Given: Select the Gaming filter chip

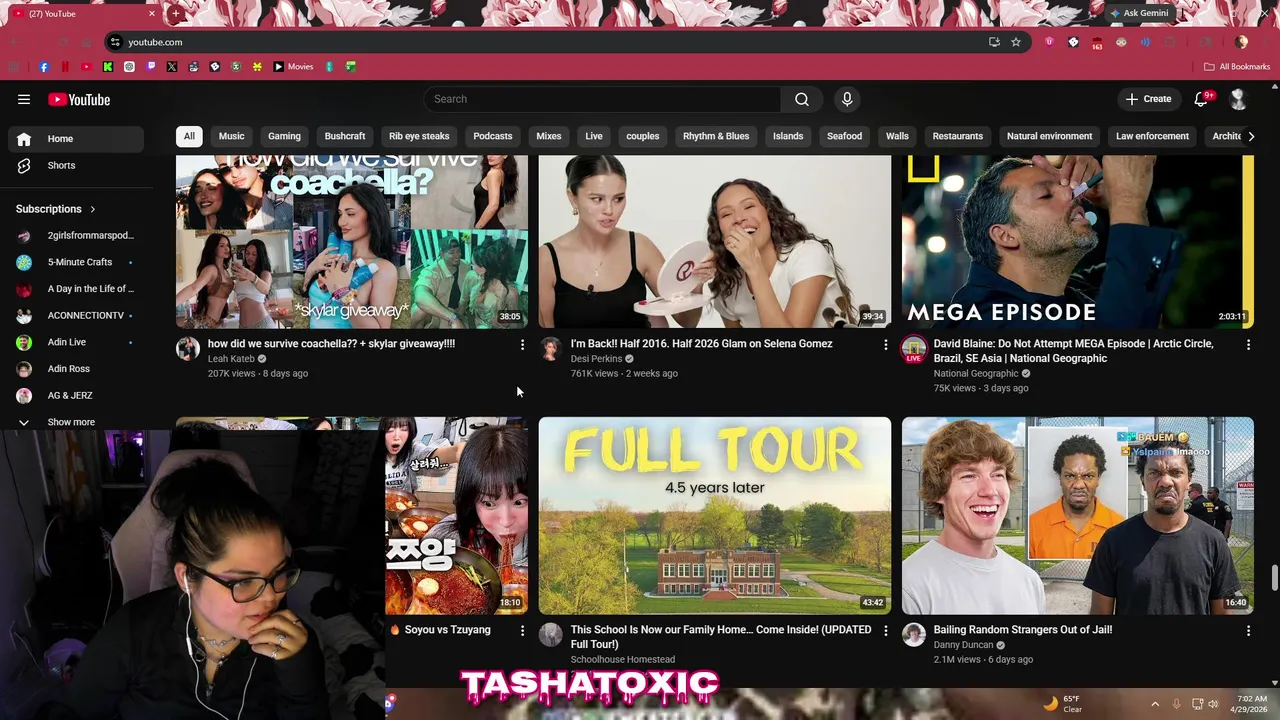Looking at the screenshot, I should (284, 136).
